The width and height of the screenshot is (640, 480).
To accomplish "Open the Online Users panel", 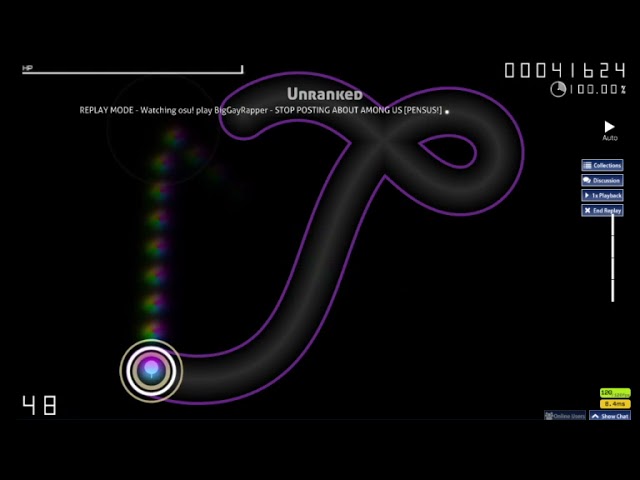I will [x=565, y=416].
